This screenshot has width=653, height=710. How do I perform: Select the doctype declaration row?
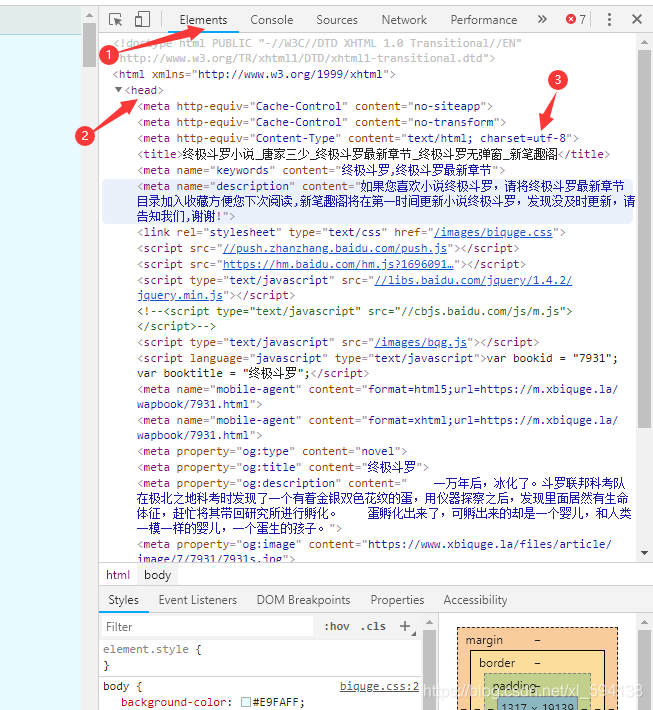click(317, 51)
